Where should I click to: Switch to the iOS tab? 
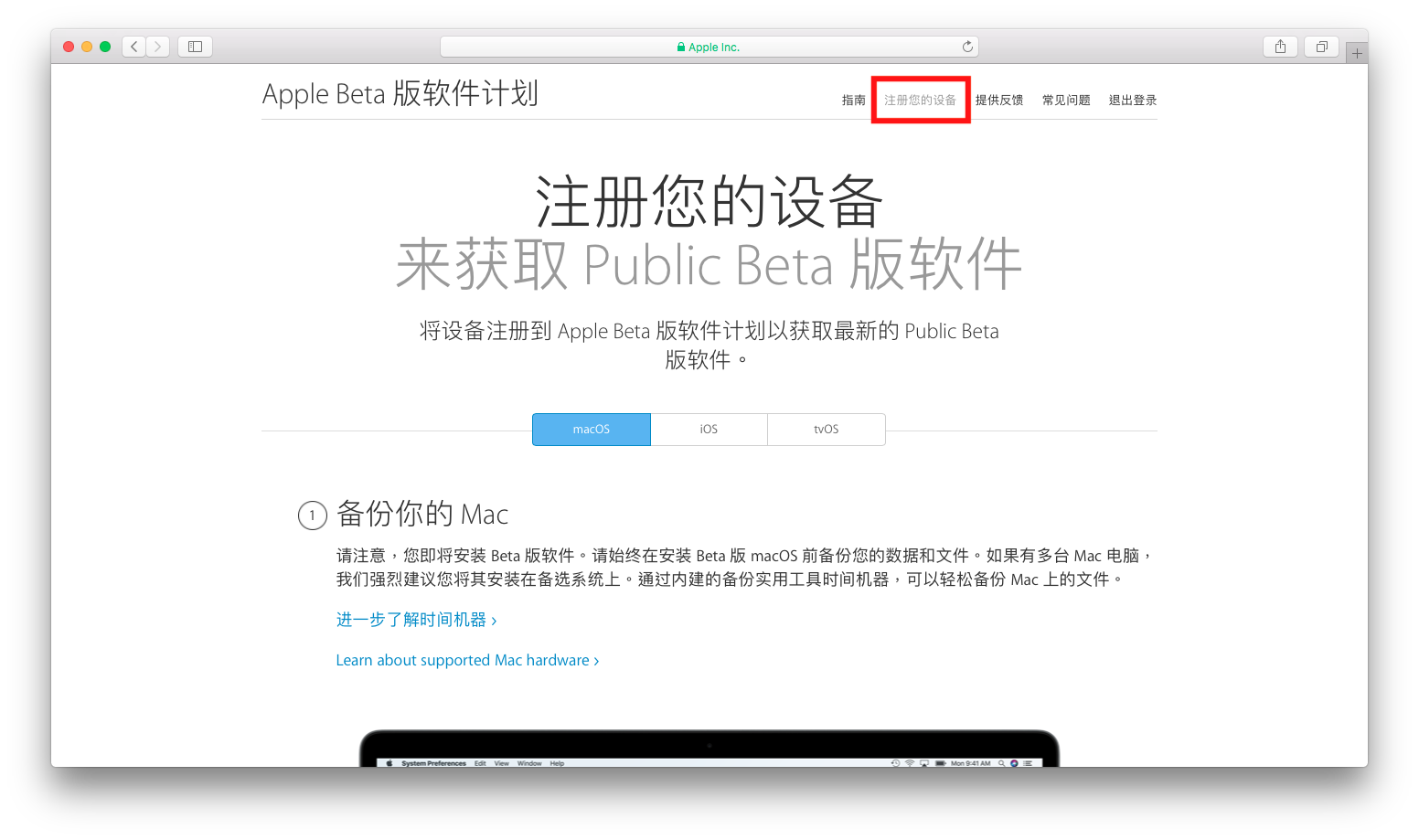coord(709,430)
